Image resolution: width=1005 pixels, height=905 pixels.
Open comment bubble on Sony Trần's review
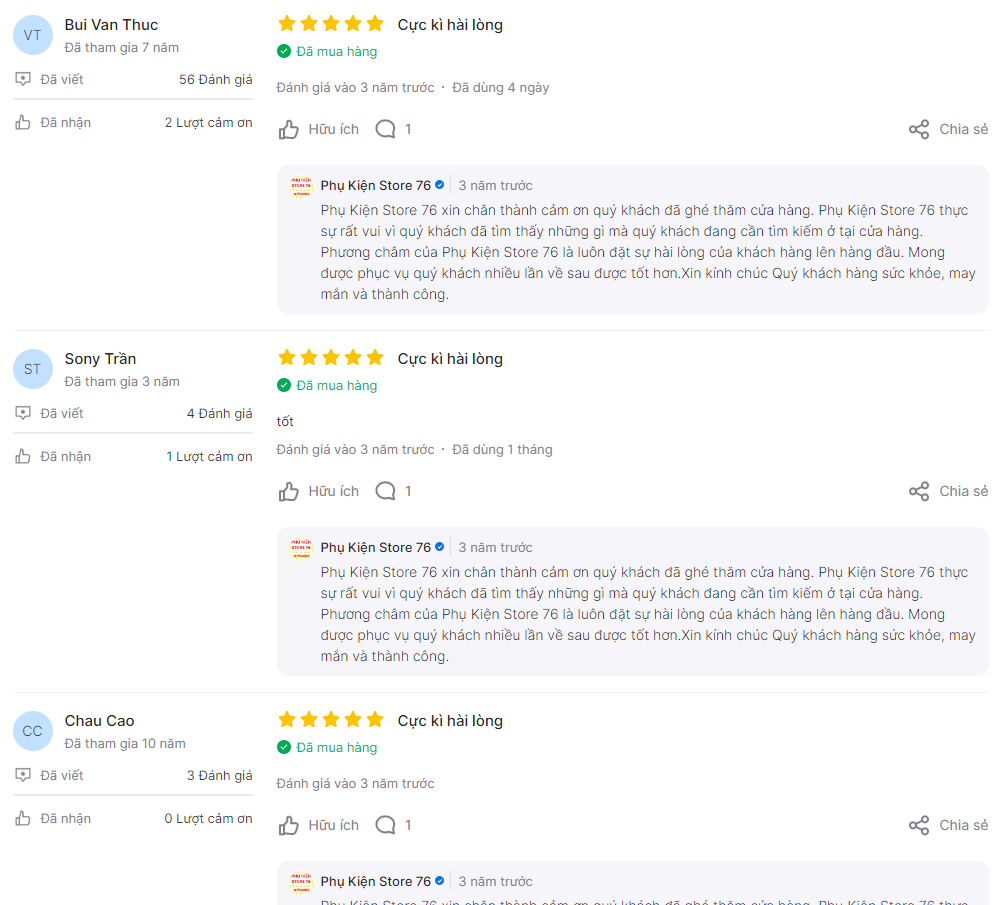pos(394,492)
